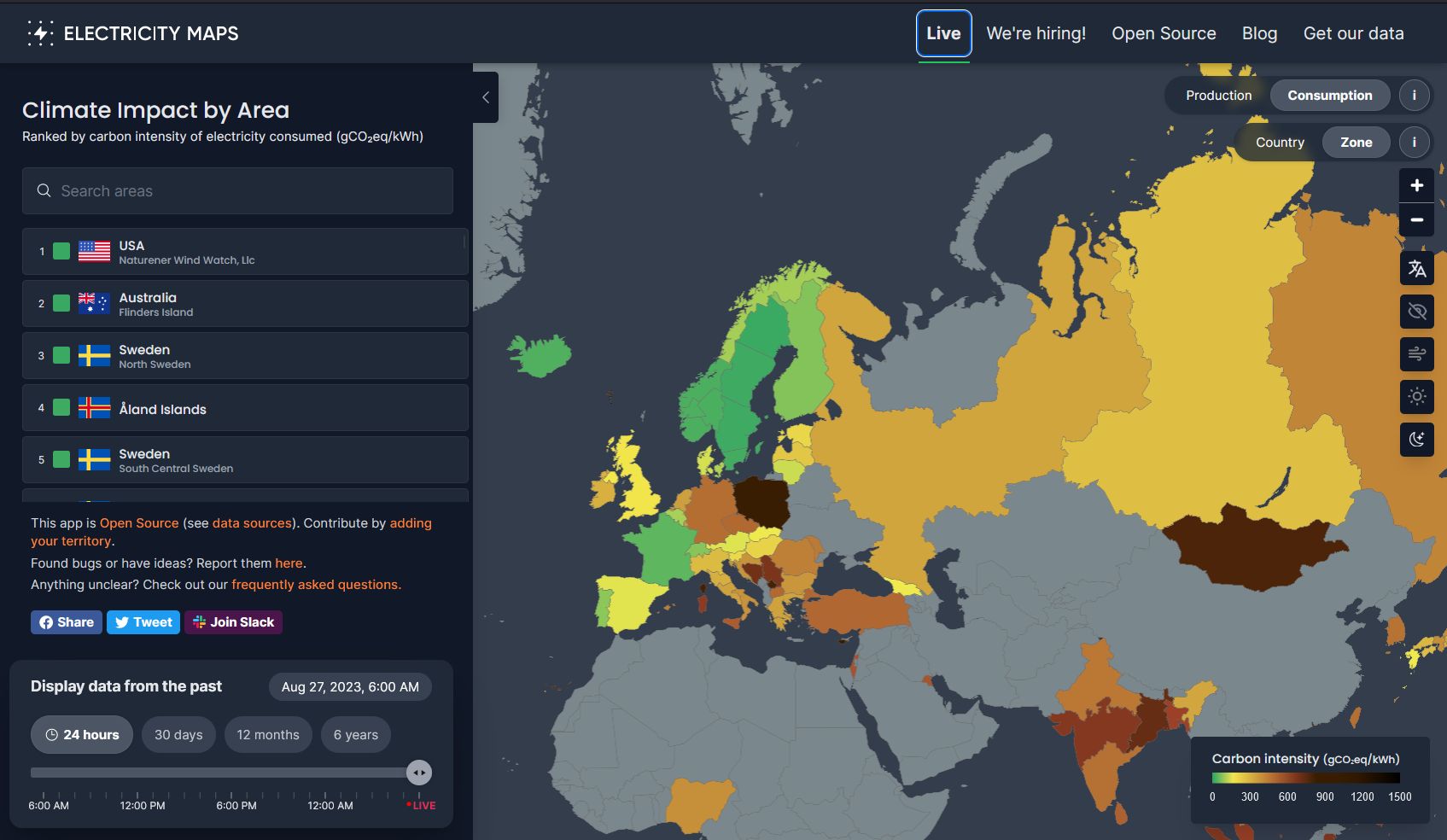Zoom out of the map

(1416, 220)
